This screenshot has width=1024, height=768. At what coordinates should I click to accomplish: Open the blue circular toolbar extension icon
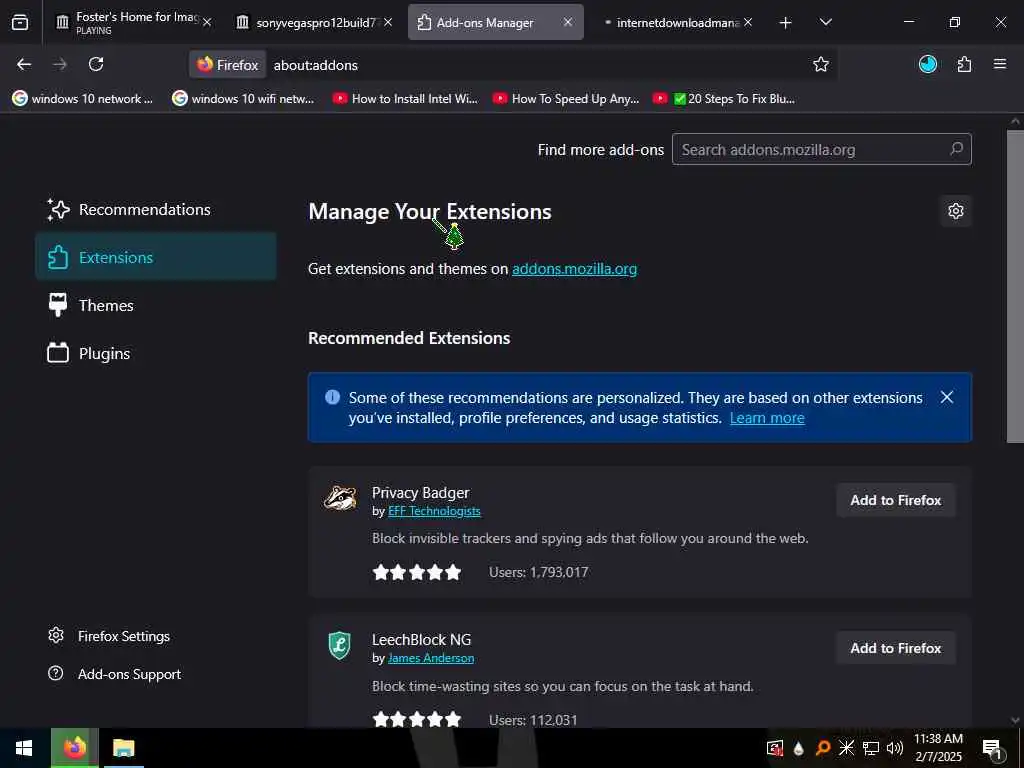click(x=927, y=64)
